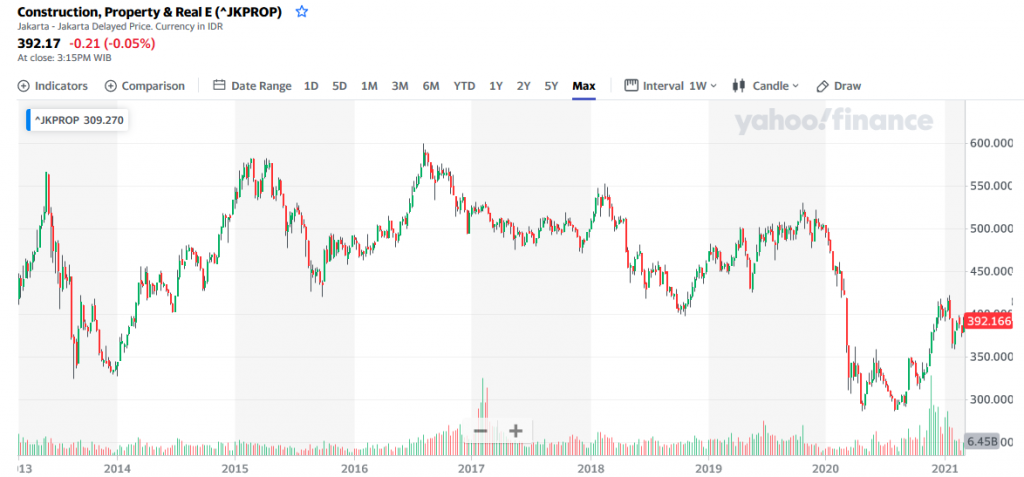Click the candlestick chart type icon
1024x477 pixels.
click(x=740, y=86)
